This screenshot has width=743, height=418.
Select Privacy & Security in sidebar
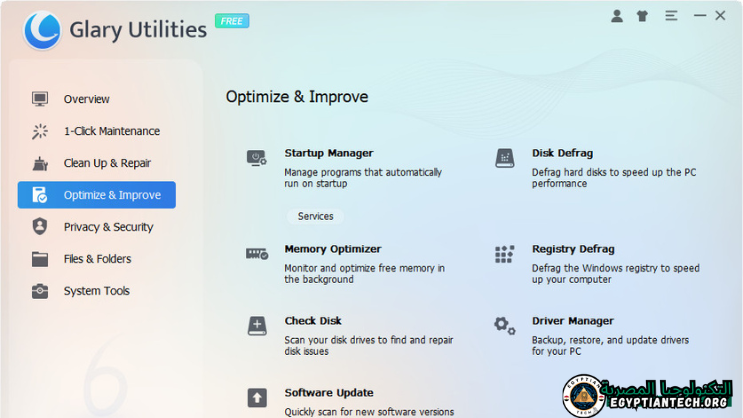tap(108, 227)
